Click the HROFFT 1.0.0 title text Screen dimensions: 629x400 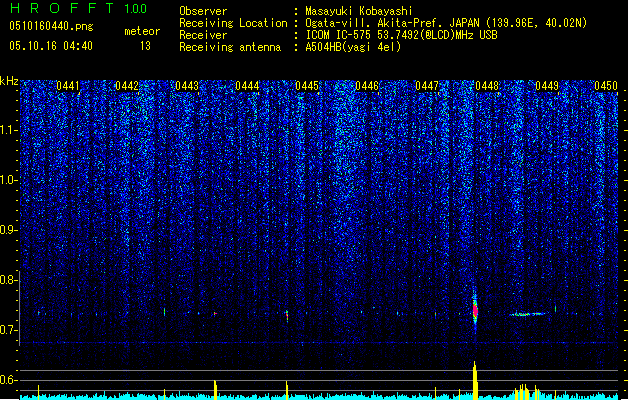pyautogui.click(x=79, y=8)
